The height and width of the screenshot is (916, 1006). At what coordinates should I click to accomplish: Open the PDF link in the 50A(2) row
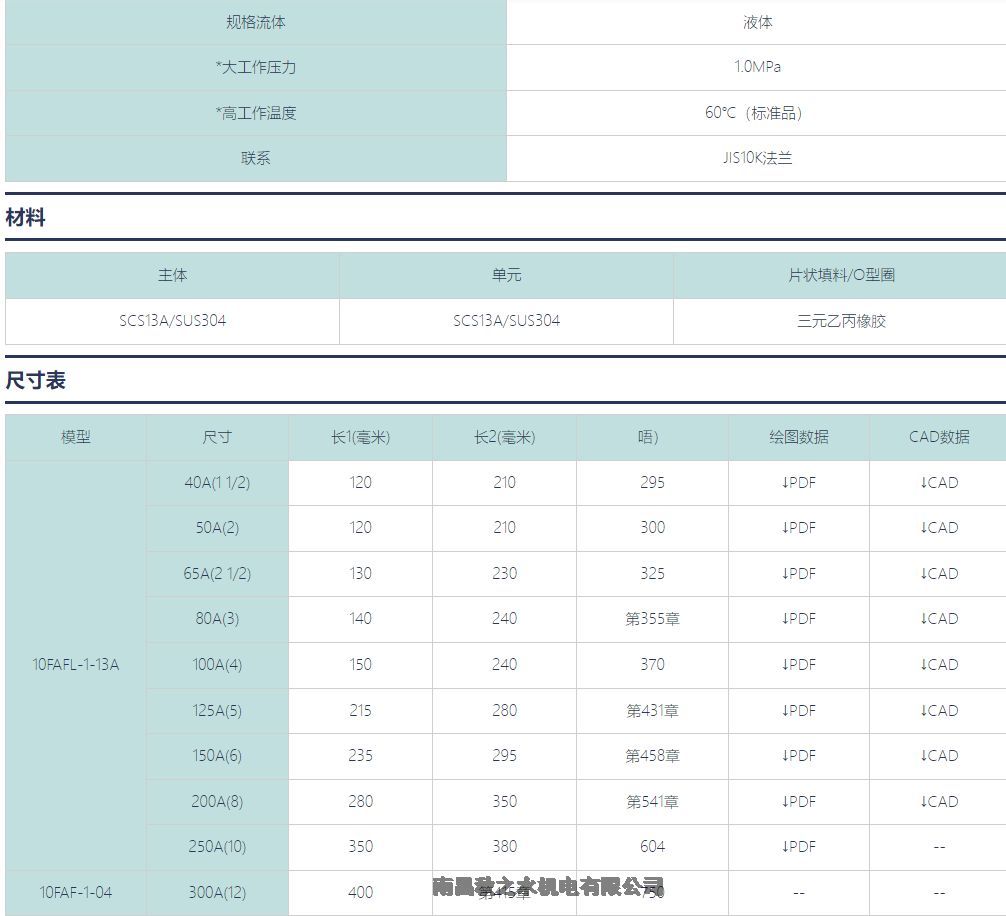coord(798,528)
